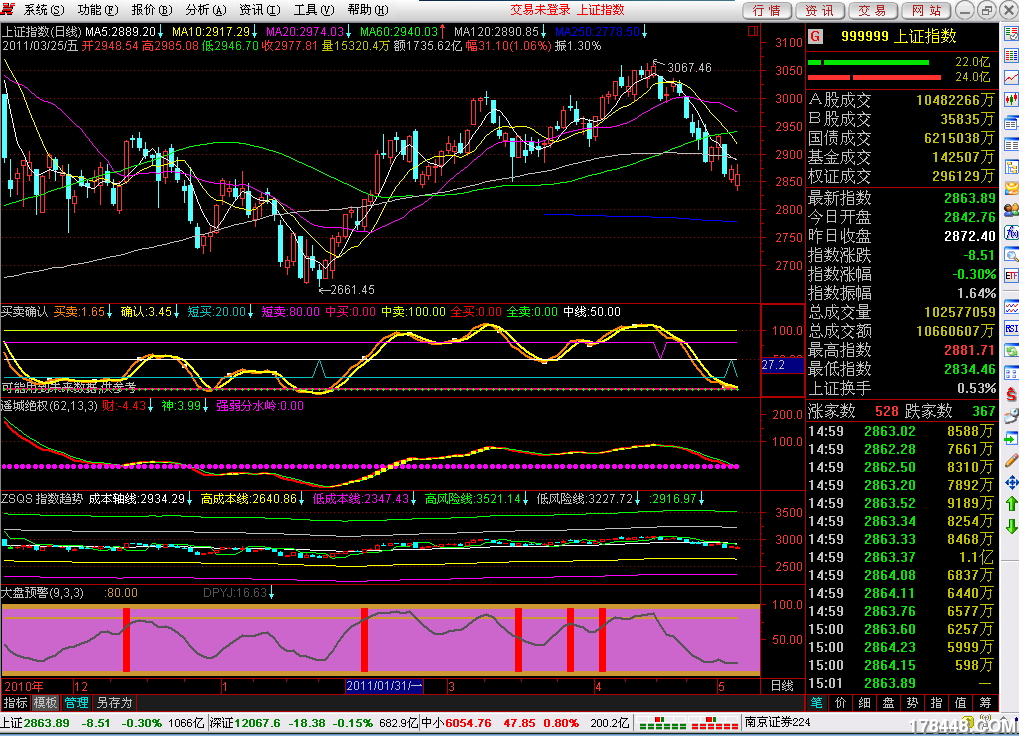This screenshot has height=736, width=1019.
Task: Open the ETF icon in the sidebar
Action: [1011, 276]
